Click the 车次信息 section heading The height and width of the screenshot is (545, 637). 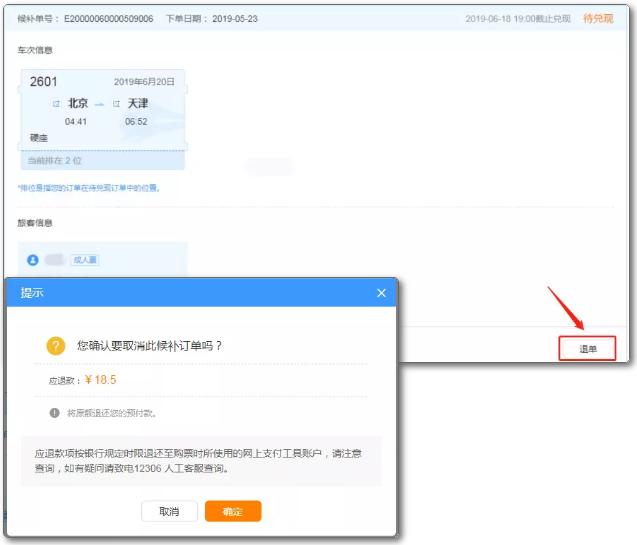[x=35, y=50]
